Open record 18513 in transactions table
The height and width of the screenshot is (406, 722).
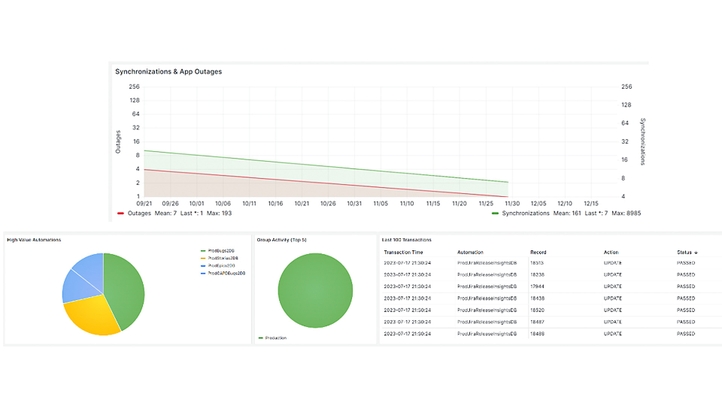[537, 264]
